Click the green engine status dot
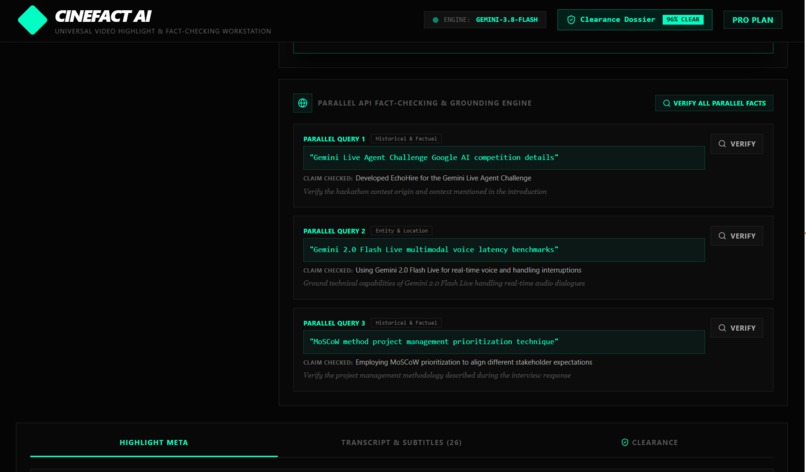Image resolution: width=806 pixels, height=472 pixels. click(435, 20)
